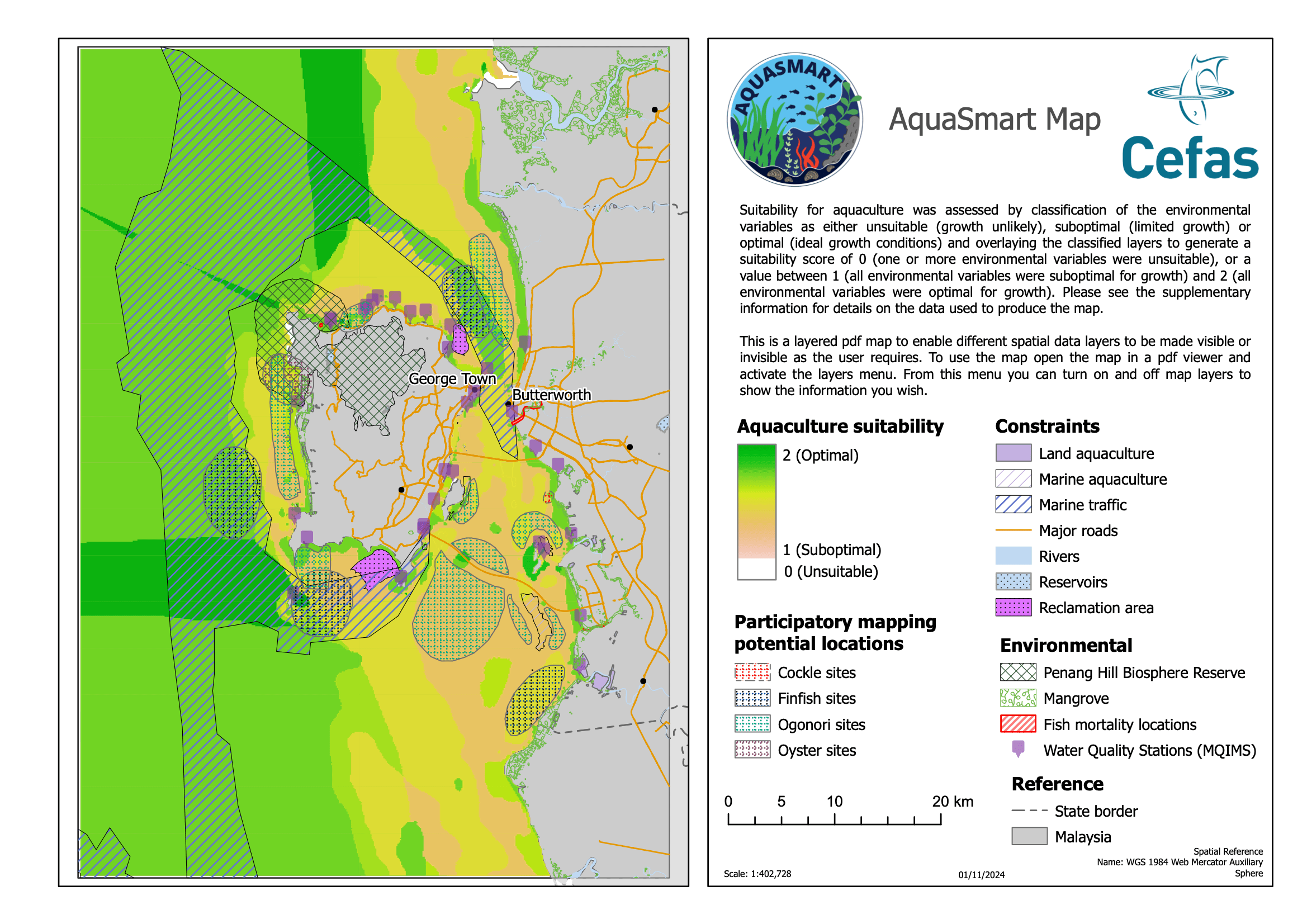Click the AquaSmart circular logo
Viewport: 1307px width, 924px height.
pyautogui.click(x=795, y=120)
